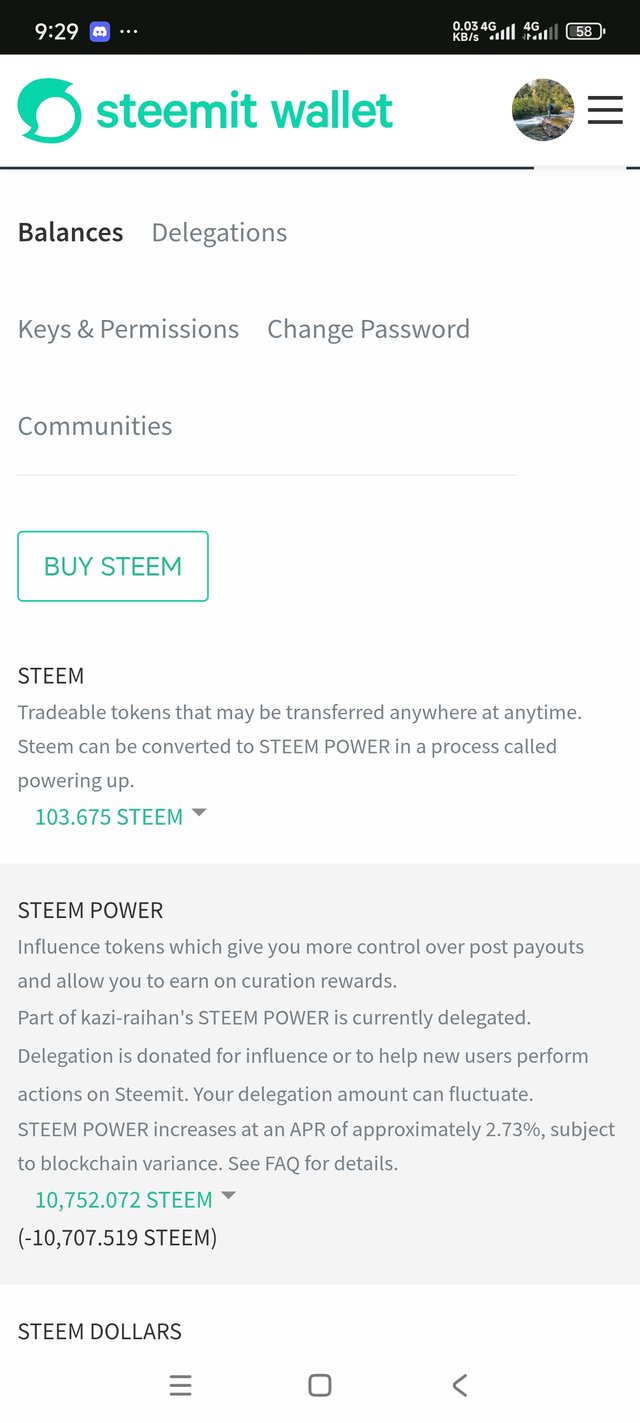Open Keys & Permissions tab
This screenshot has height=1423, width=640.
coord(128,330)
